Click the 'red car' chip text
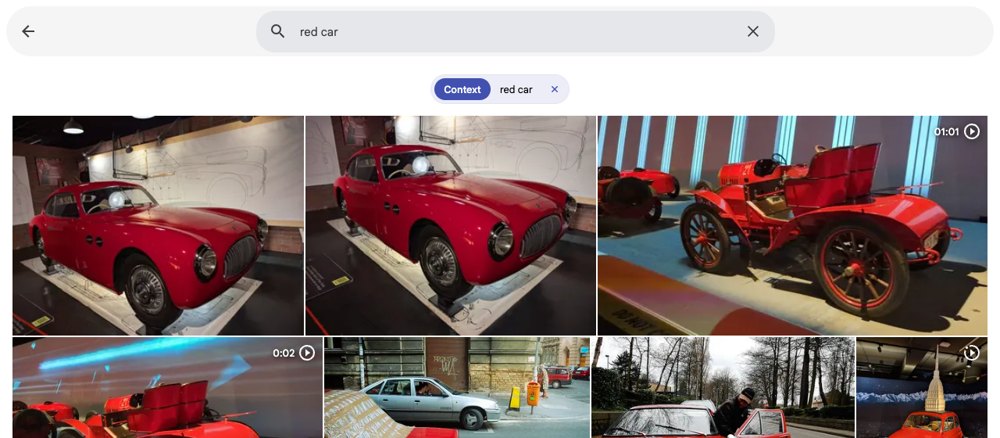The height and width of the screenshot is (438, 1000). pos(516,89)
